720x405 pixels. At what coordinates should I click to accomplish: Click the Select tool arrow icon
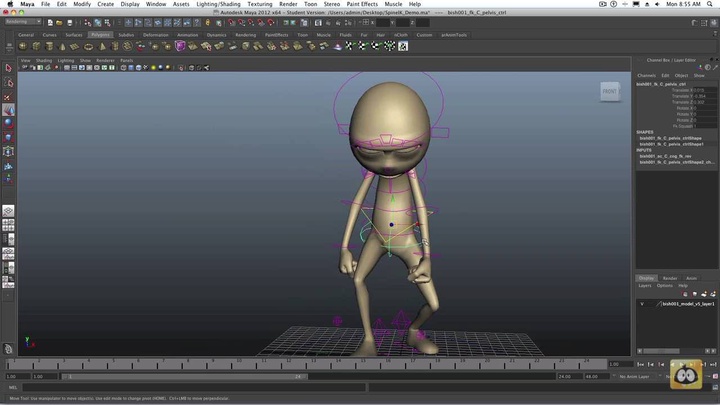[8, 68]
